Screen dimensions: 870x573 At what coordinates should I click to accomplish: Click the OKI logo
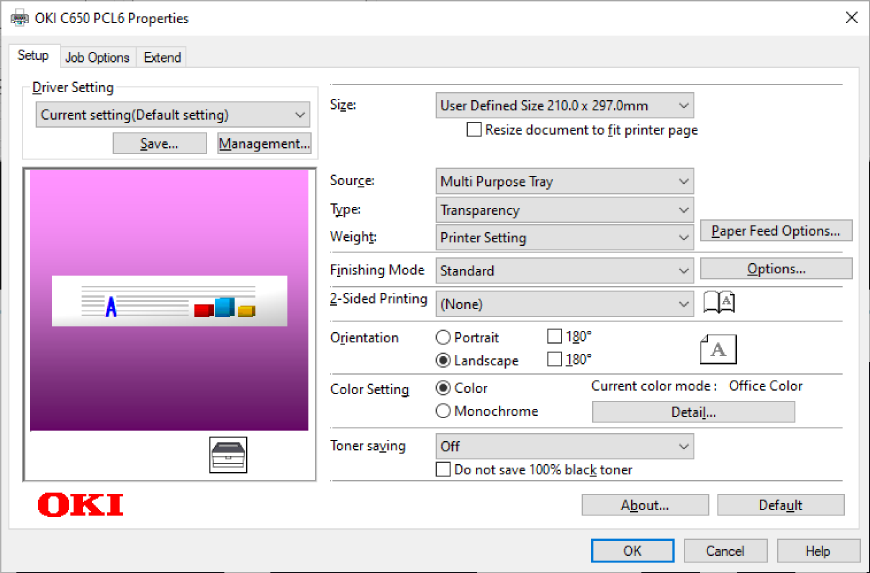click(80, 505)
